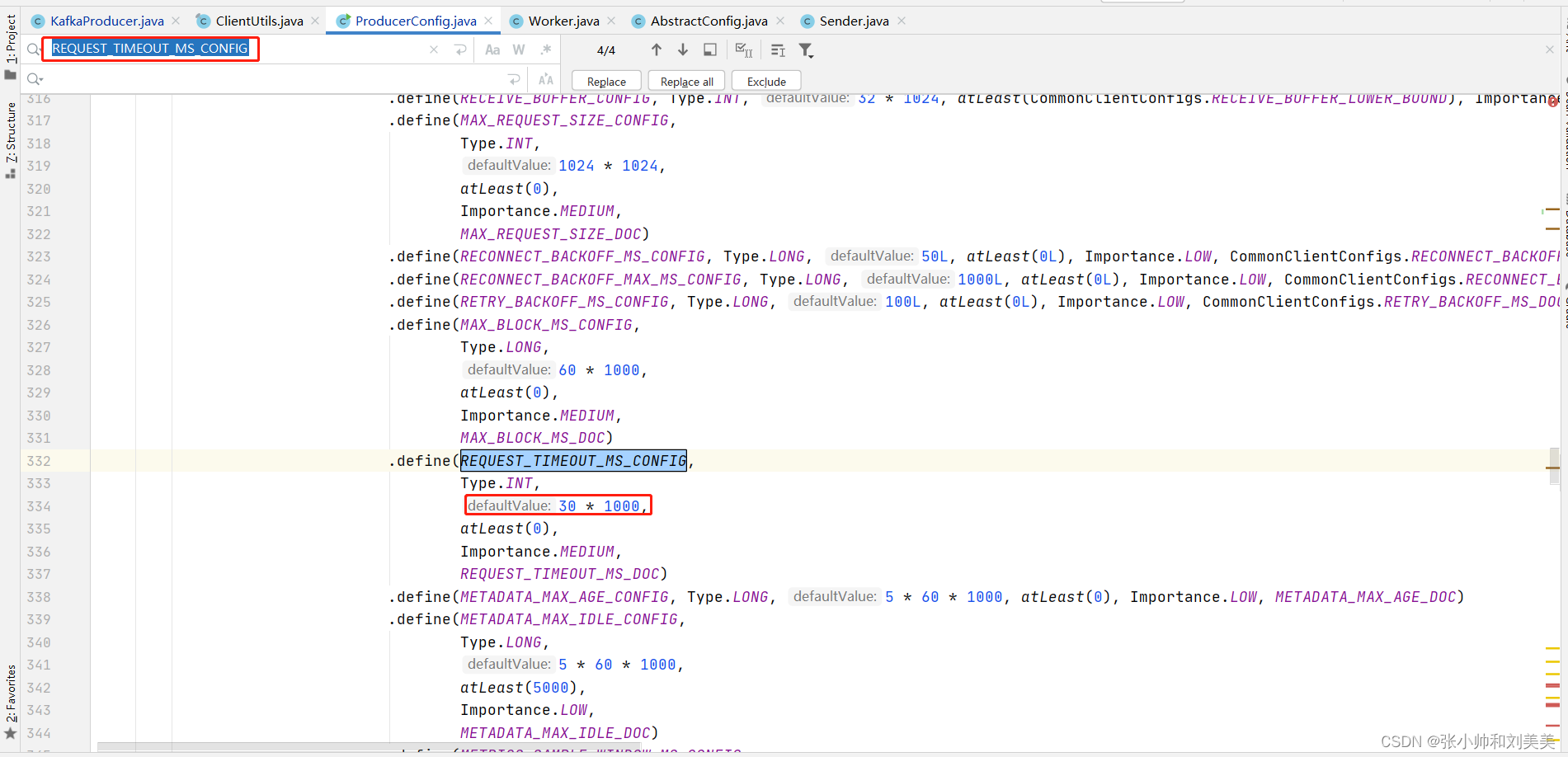This screenshot has height=757, width=1568.
Task: Toggle Words (W) search option
Action: [x=519, y=49]
